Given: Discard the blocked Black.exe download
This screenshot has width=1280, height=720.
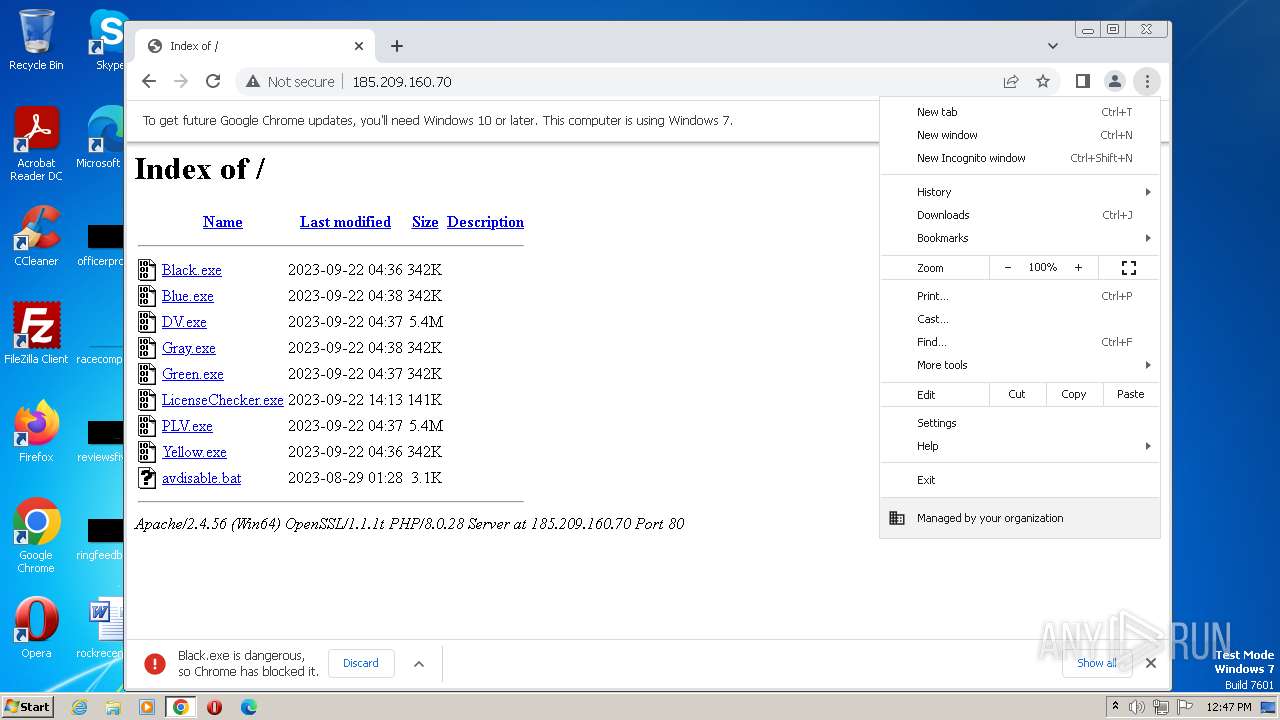Looking at the screenshot, I should coord(361,663).
